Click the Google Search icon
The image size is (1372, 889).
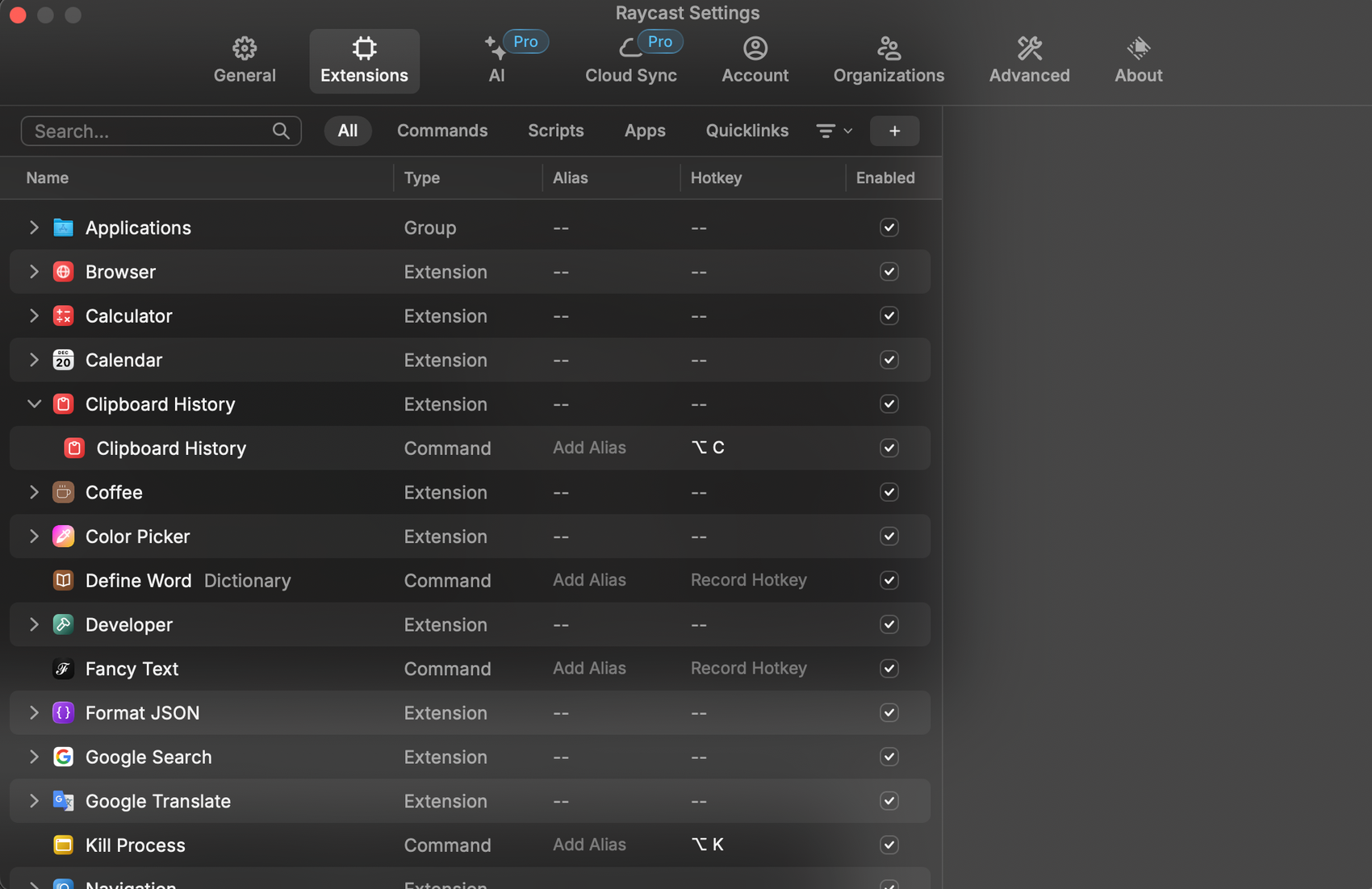click(x=63, y=757)
